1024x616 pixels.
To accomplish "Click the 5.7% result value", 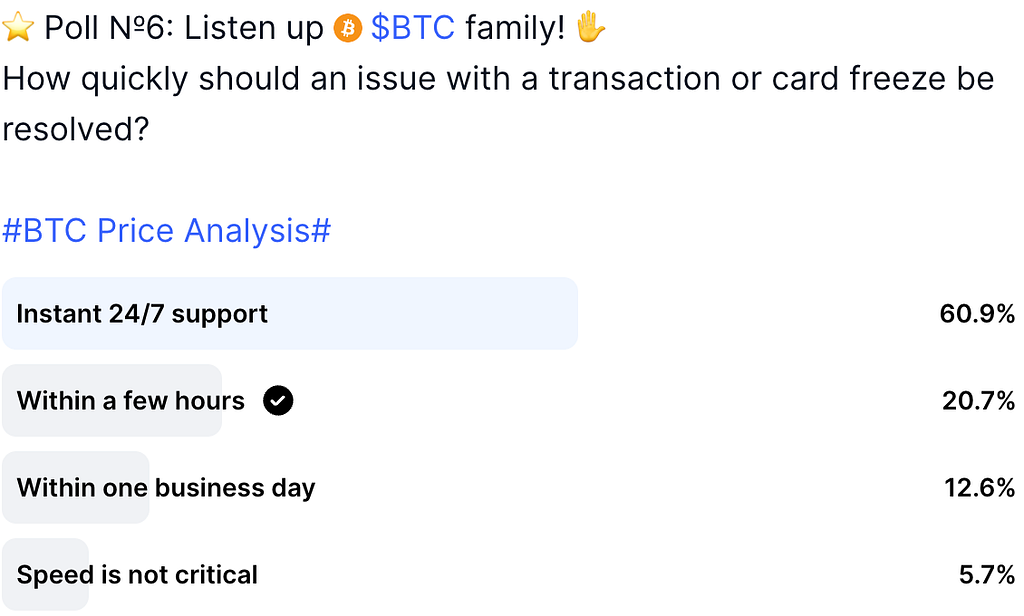I will click(x=987, y=575).
